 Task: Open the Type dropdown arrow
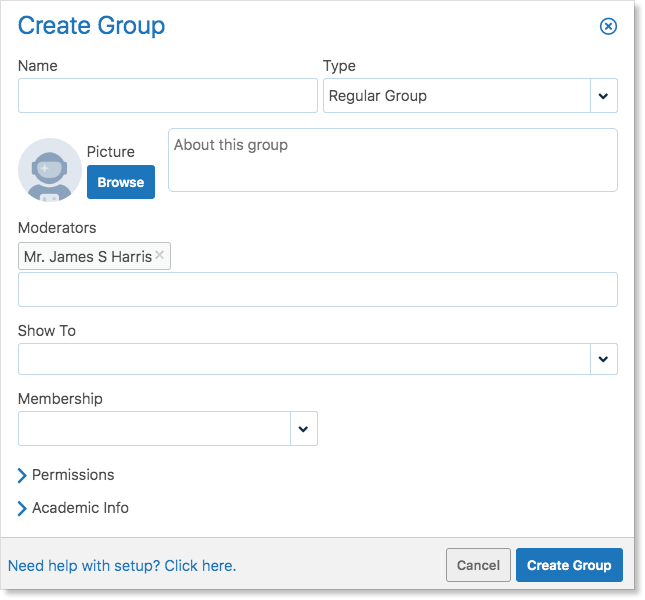[603, 96]
